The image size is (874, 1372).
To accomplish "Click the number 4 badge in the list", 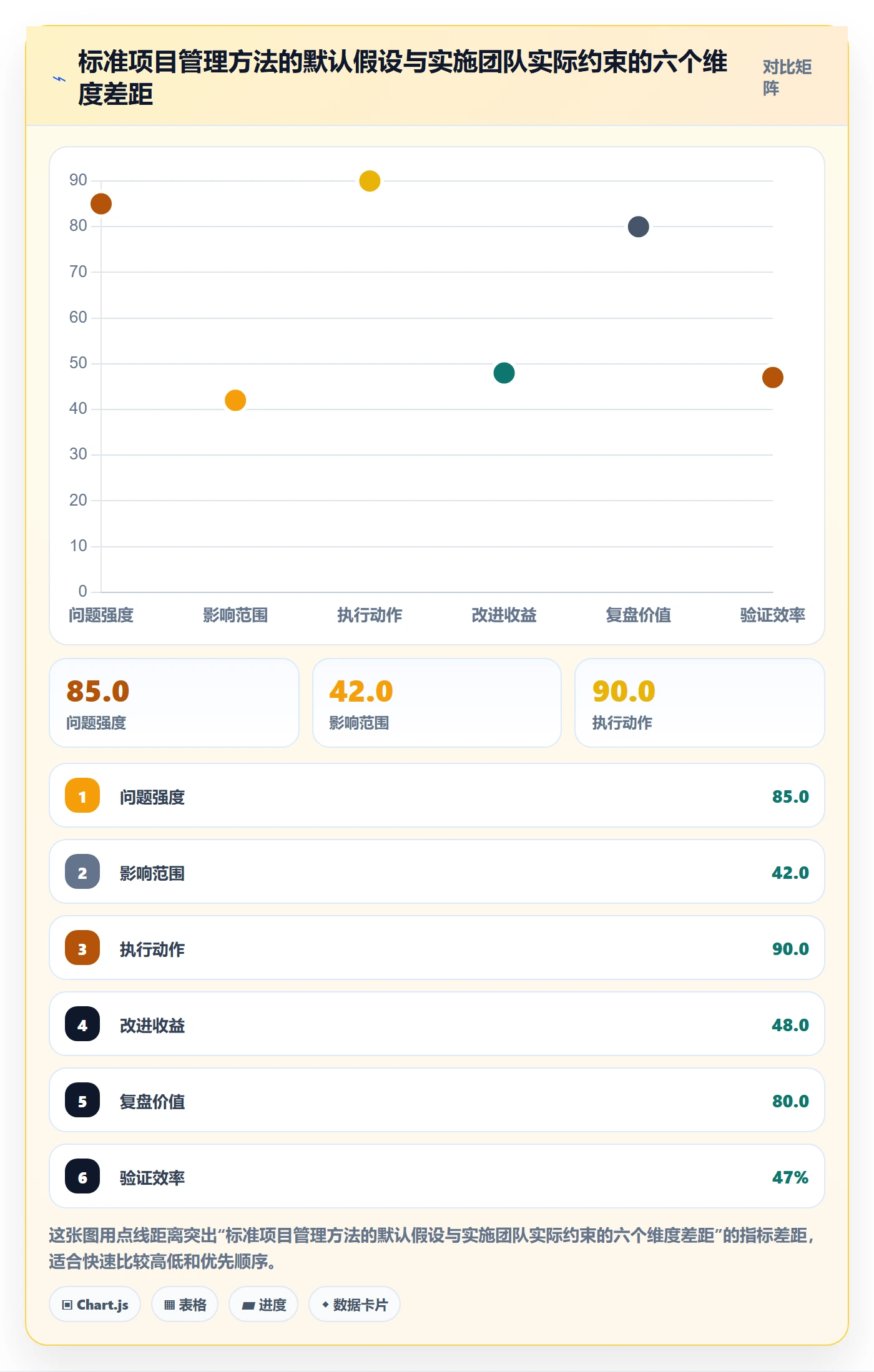I will 82,1024.
